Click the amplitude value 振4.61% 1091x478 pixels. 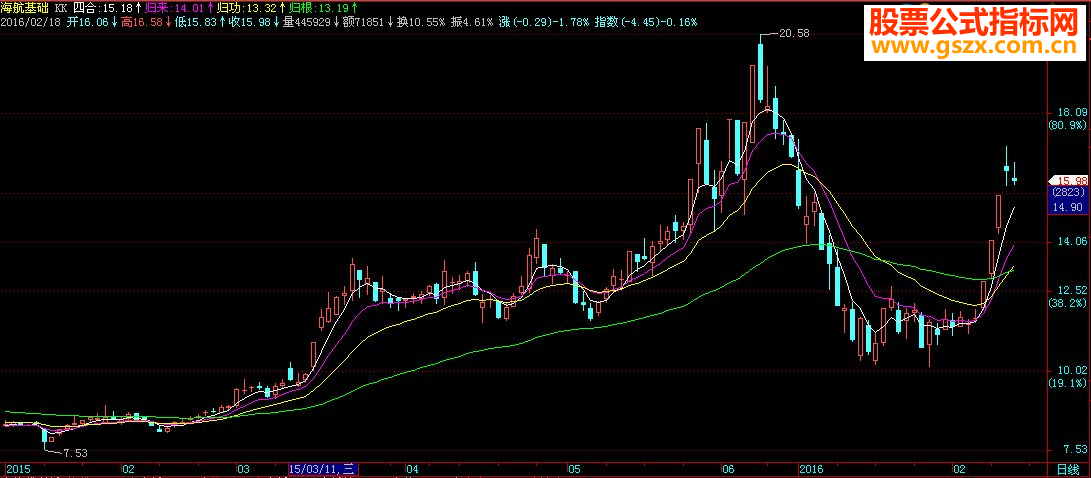[472, 22]
